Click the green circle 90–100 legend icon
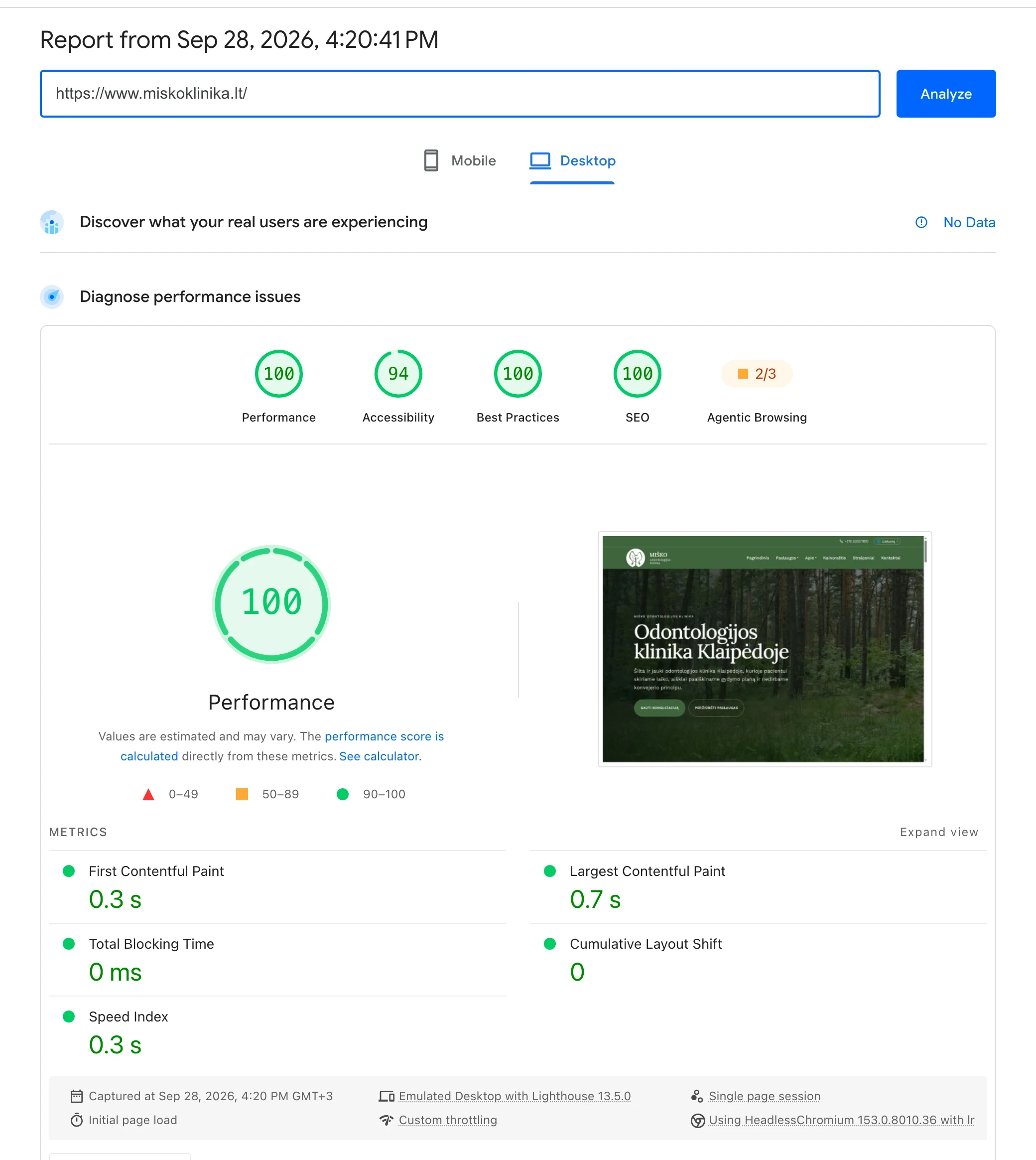The image size is (1036, 1160). coord(343,794)
